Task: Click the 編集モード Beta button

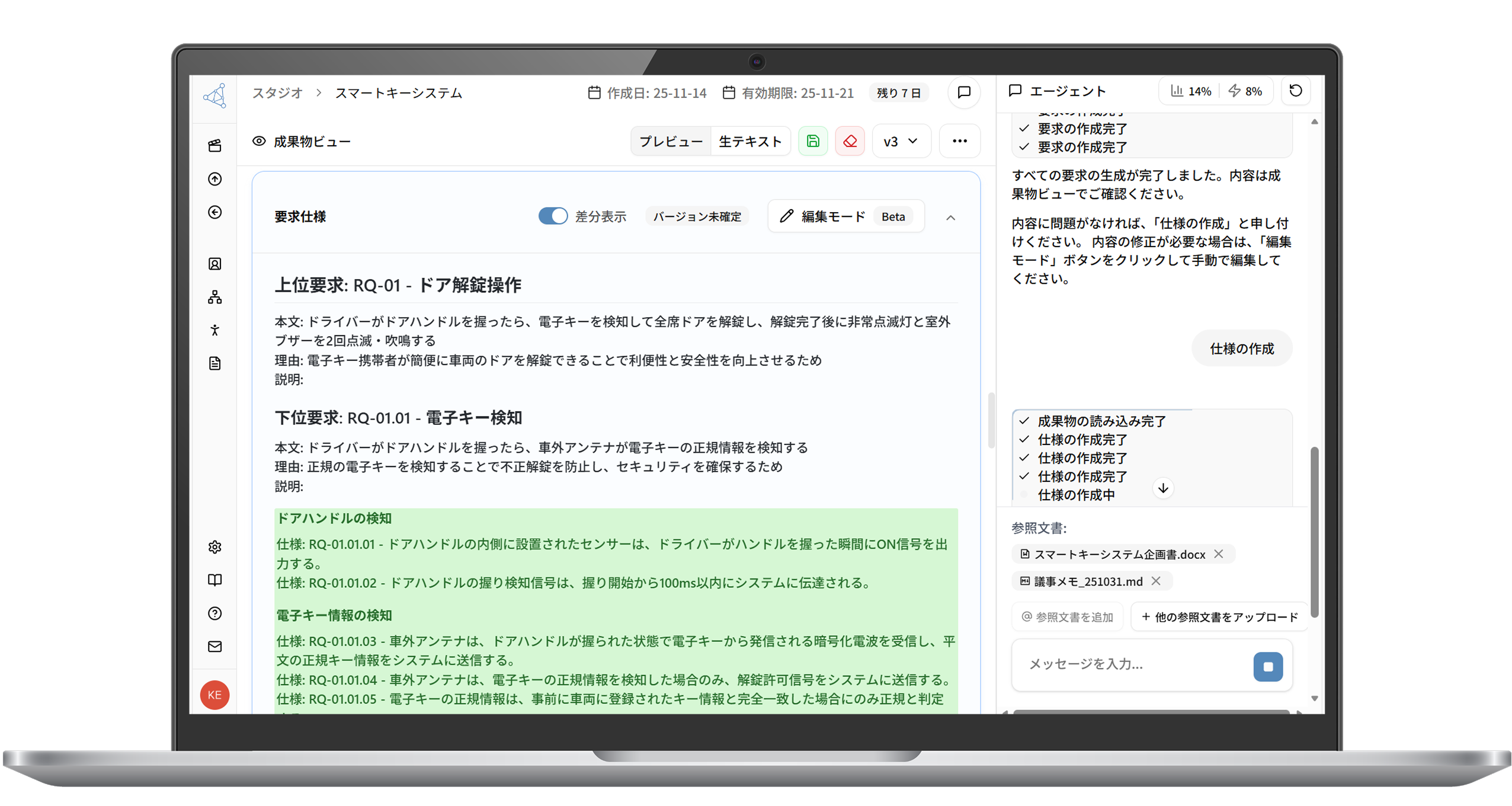Action: pos(845,216)
